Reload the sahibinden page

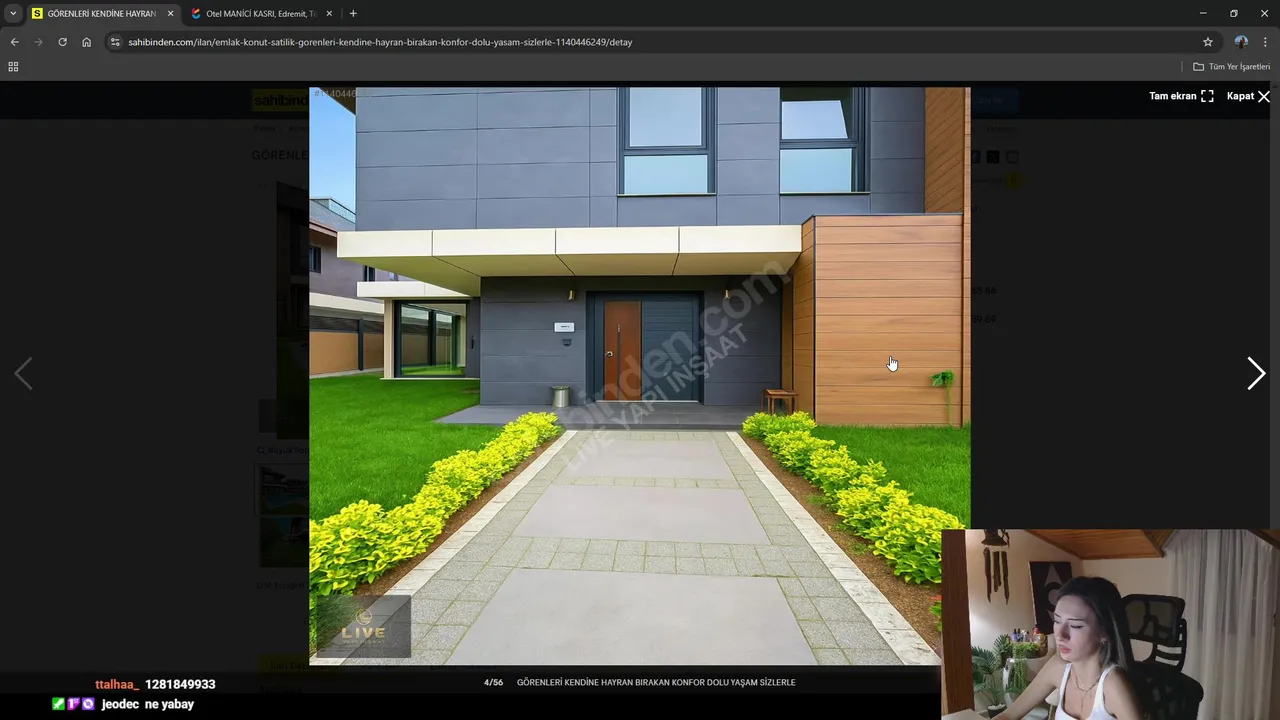click(62, 42)
